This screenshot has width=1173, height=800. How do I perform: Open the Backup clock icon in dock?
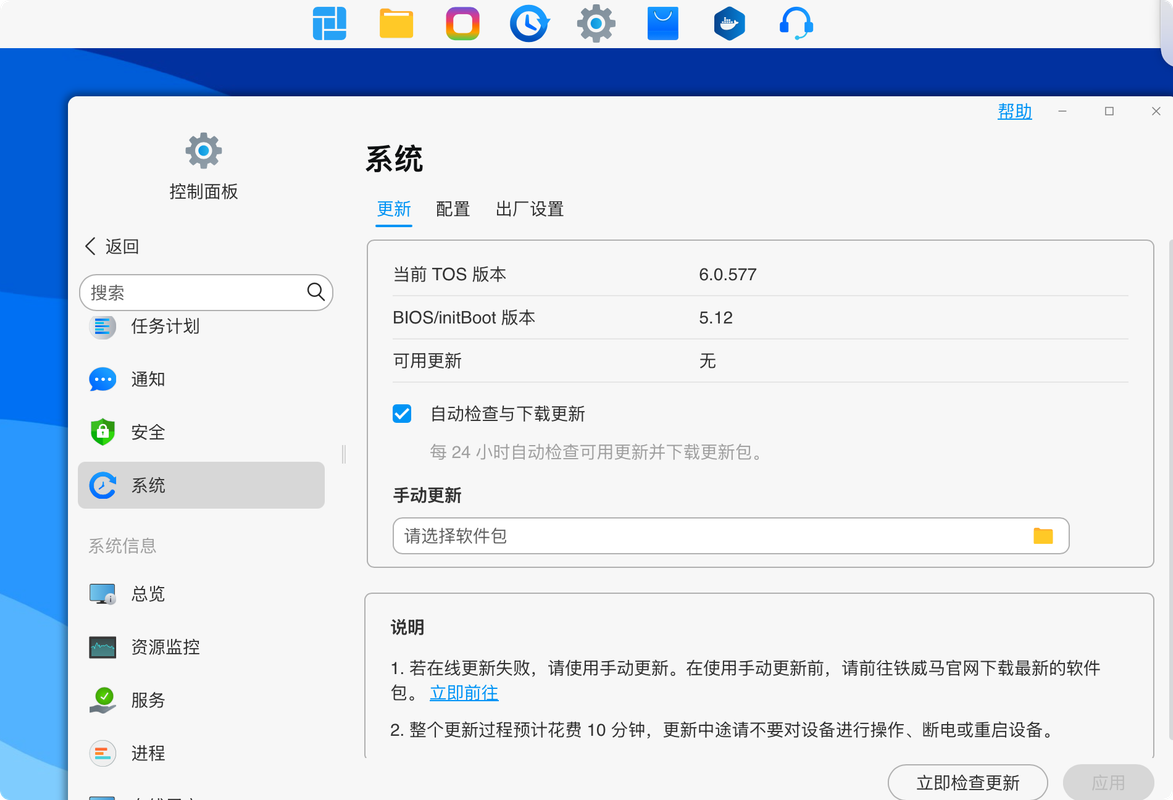click(x=529, y=23)
